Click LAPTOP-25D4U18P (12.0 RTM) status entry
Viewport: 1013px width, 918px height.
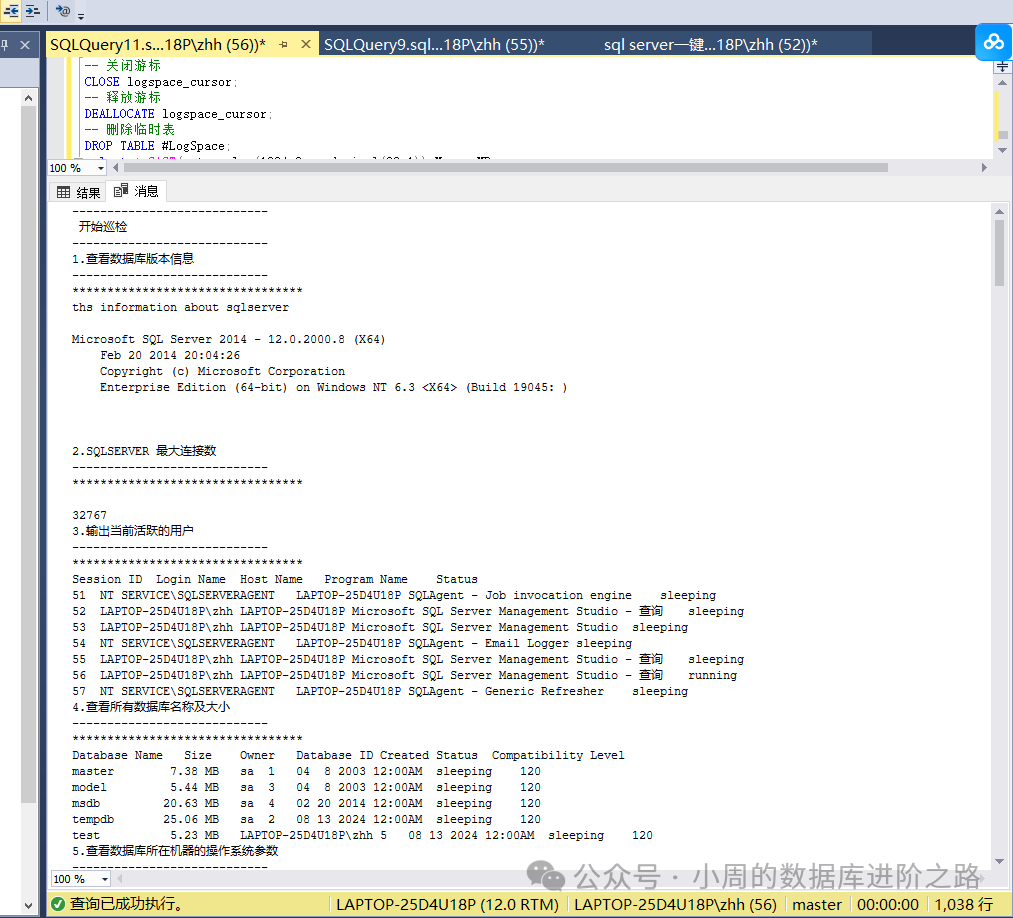(447, 904)
